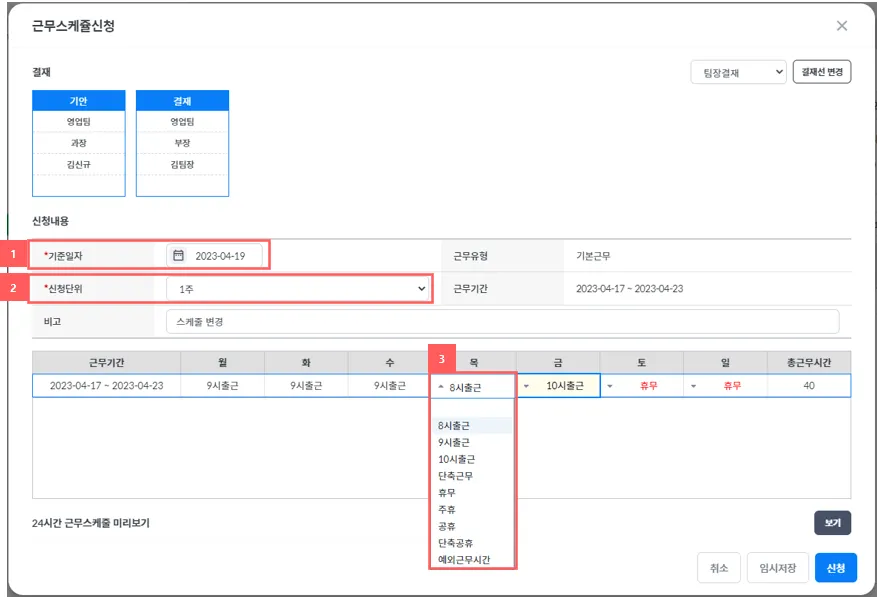This screenshot has height=597, width=877.
Task: Click the Monday 9시출근 cell
Action: (223, 386)
